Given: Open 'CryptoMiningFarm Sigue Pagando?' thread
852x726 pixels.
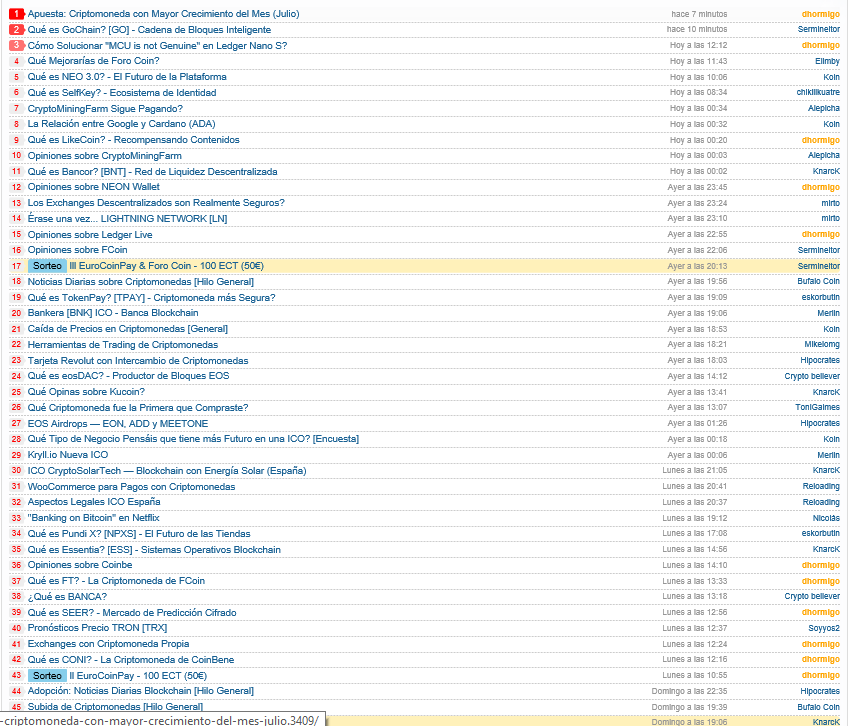Looking at the screenshot, I should pos(105,108).
